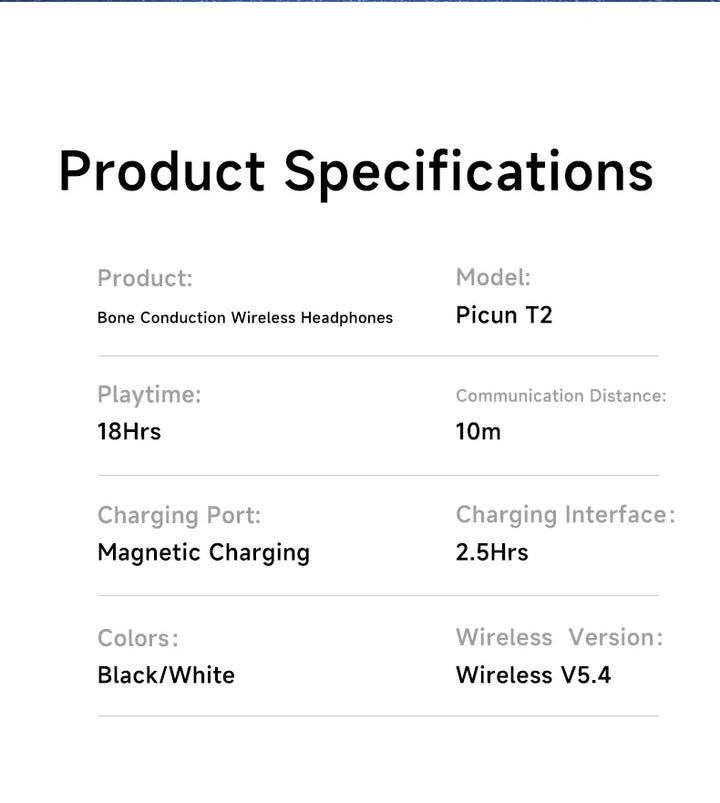Select the gray "Product:" field label
Screen dimensions: 720x803
pyautogui.click(x=145, y=278)
